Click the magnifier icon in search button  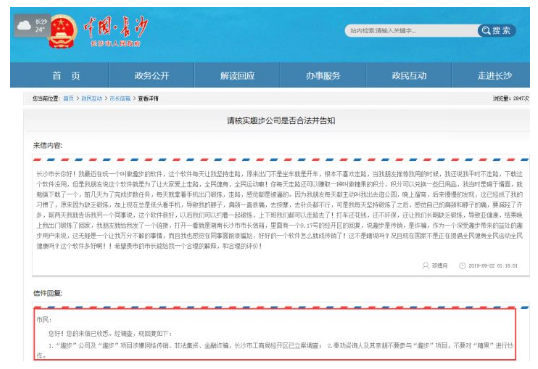click(x=486, y=31)
